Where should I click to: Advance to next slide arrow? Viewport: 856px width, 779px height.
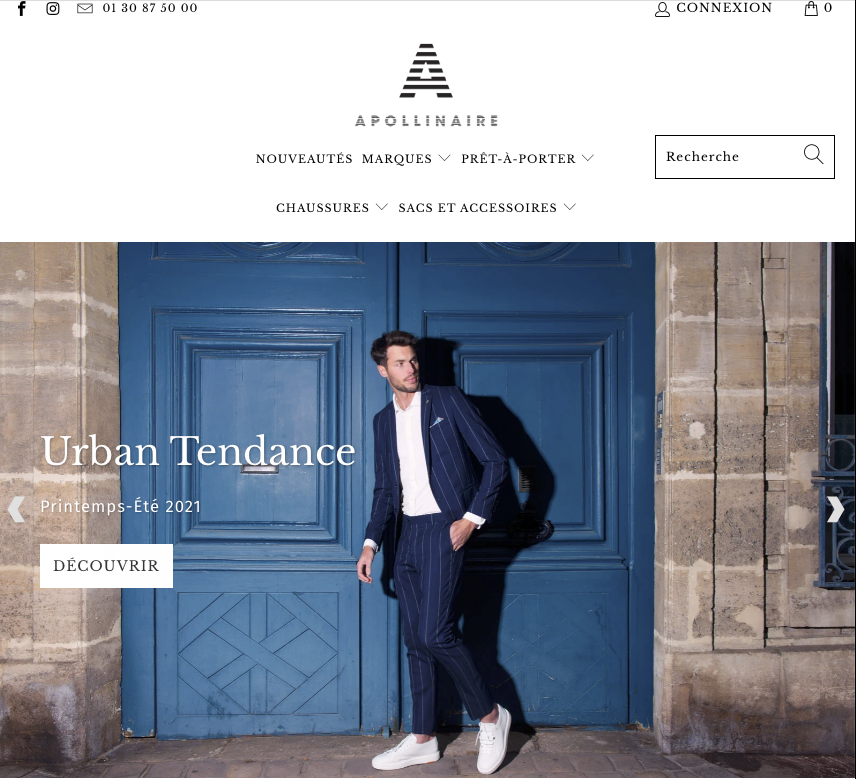click(x=835, y=509)
